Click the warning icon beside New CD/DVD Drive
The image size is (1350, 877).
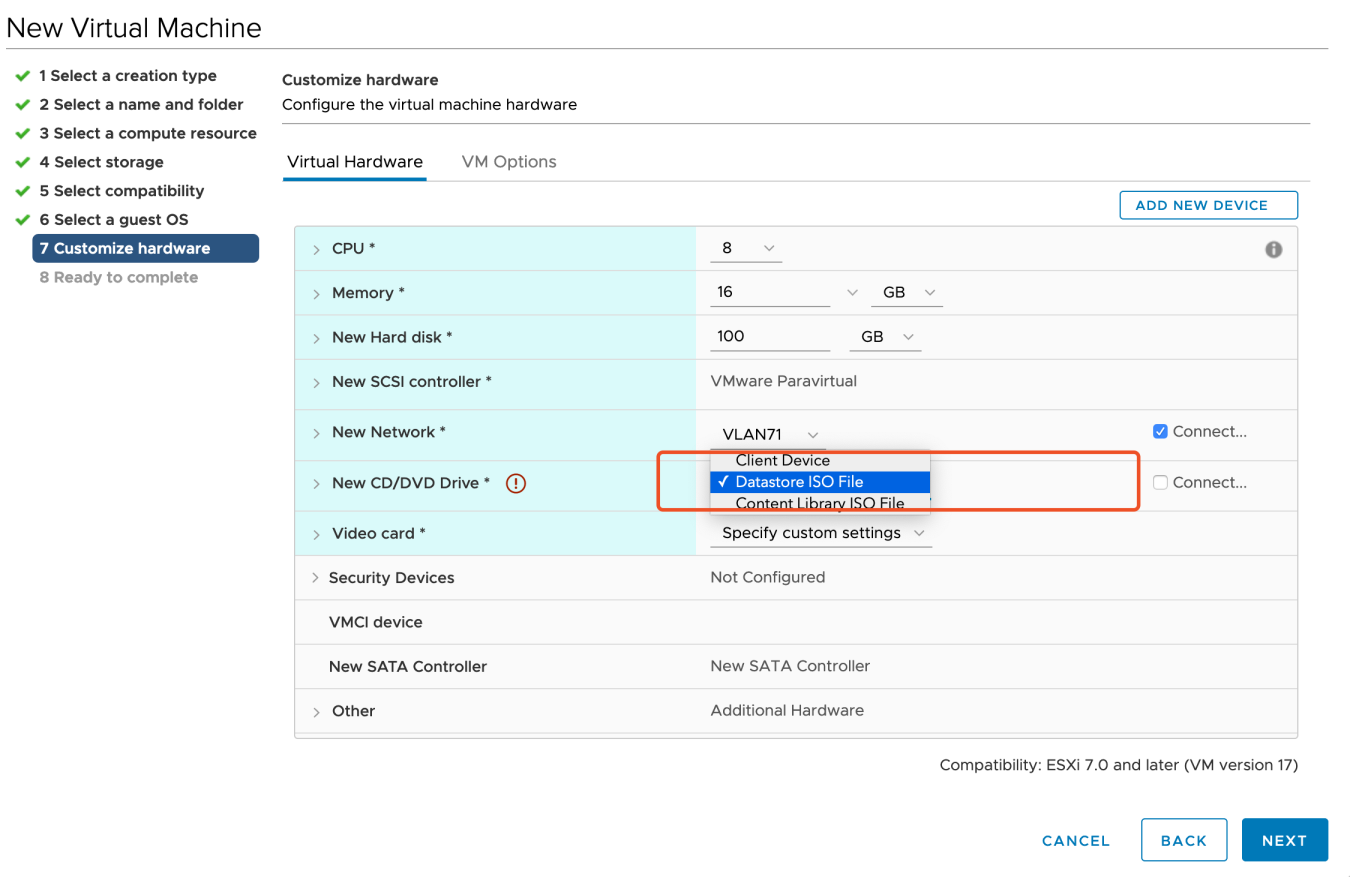pyautogui.click(x=515, y=483)
